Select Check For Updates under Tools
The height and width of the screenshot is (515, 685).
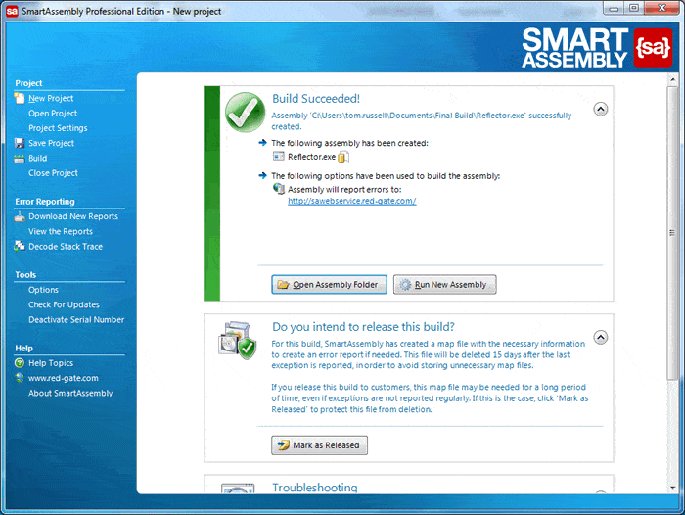(63, 304)
